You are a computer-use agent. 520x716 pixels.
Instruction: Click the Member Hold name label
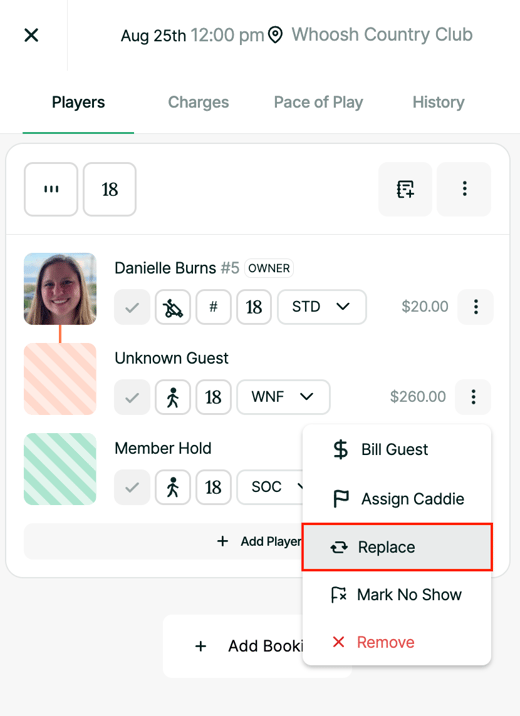[163, 448]
